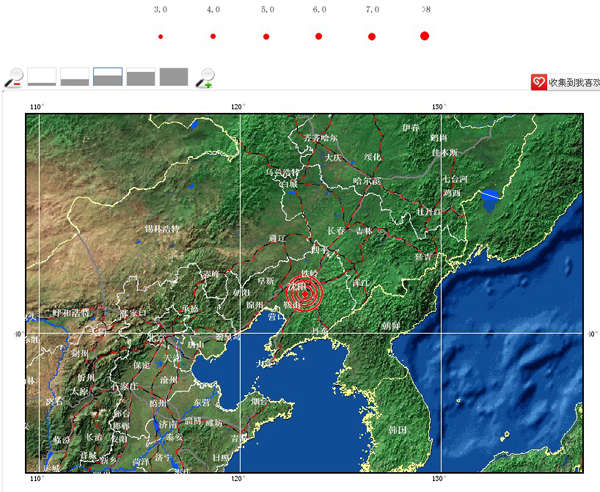600x492 pixels.
Task: Select the fourth zoom level bar
Action: (141, 77)
